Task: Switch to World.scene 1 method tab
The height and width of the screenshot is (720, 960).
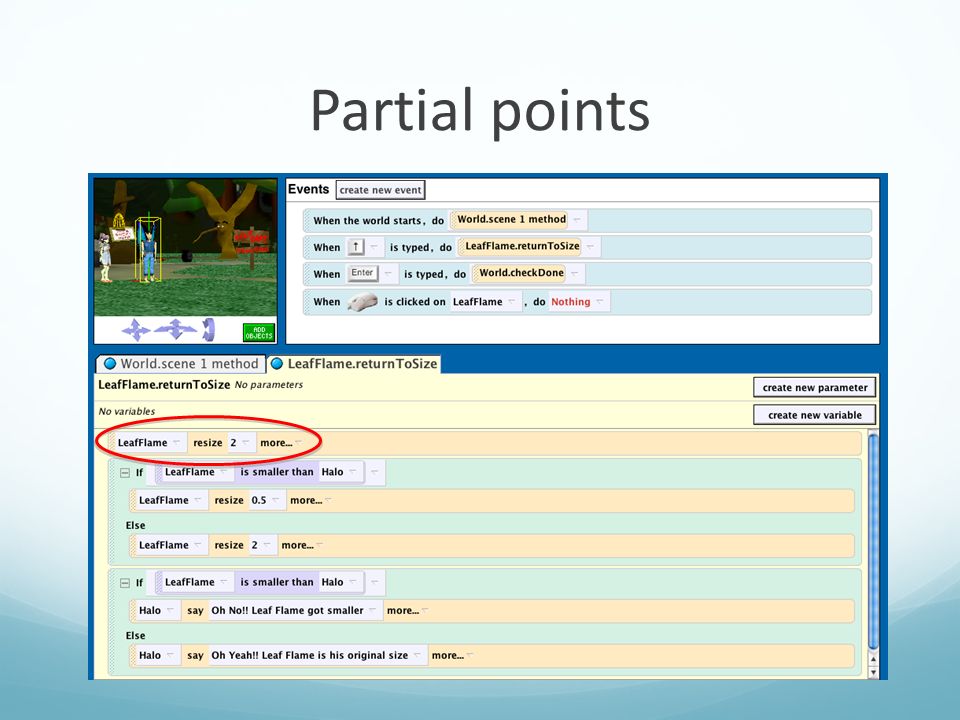Action: point(181,364)
